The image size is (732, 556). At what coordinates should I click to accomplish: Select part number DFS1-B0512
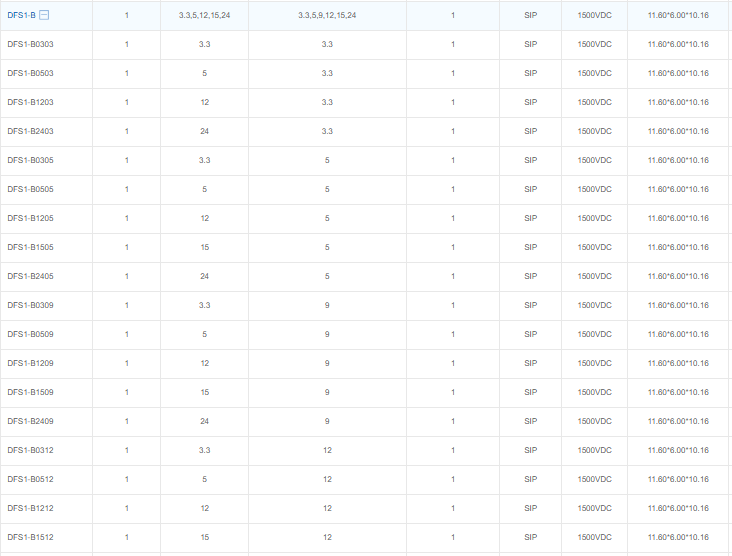tap(30, 479)
